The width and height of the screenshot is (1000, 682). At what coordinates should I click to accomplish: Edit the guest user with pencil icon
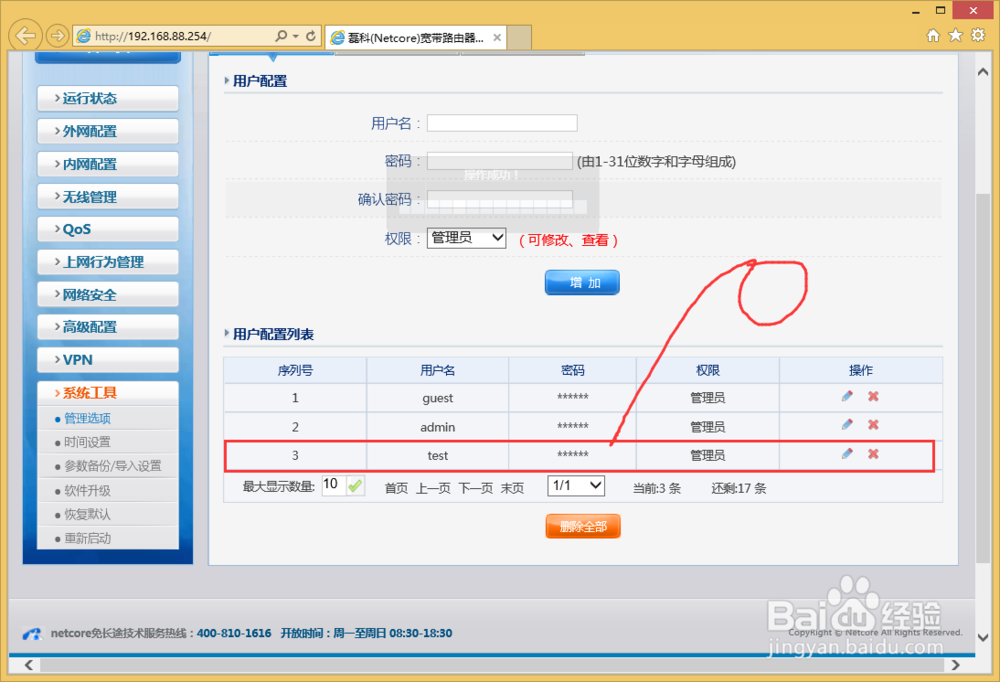(x=847, y=396)
